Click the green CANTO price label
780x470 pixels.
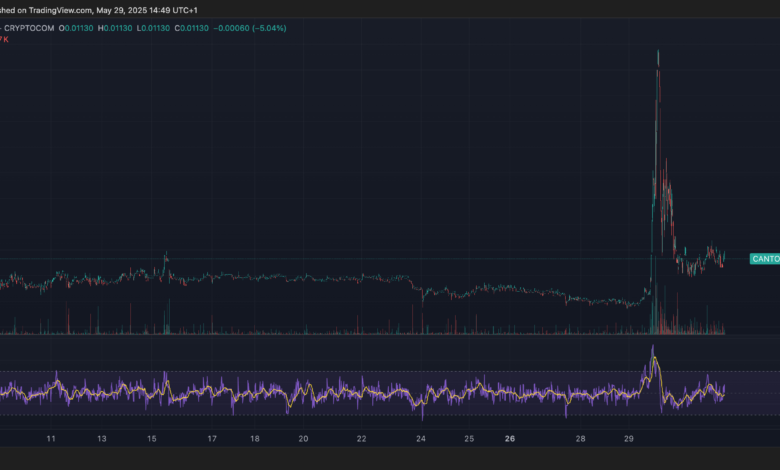pyautogui.click(x=764, y=259)
